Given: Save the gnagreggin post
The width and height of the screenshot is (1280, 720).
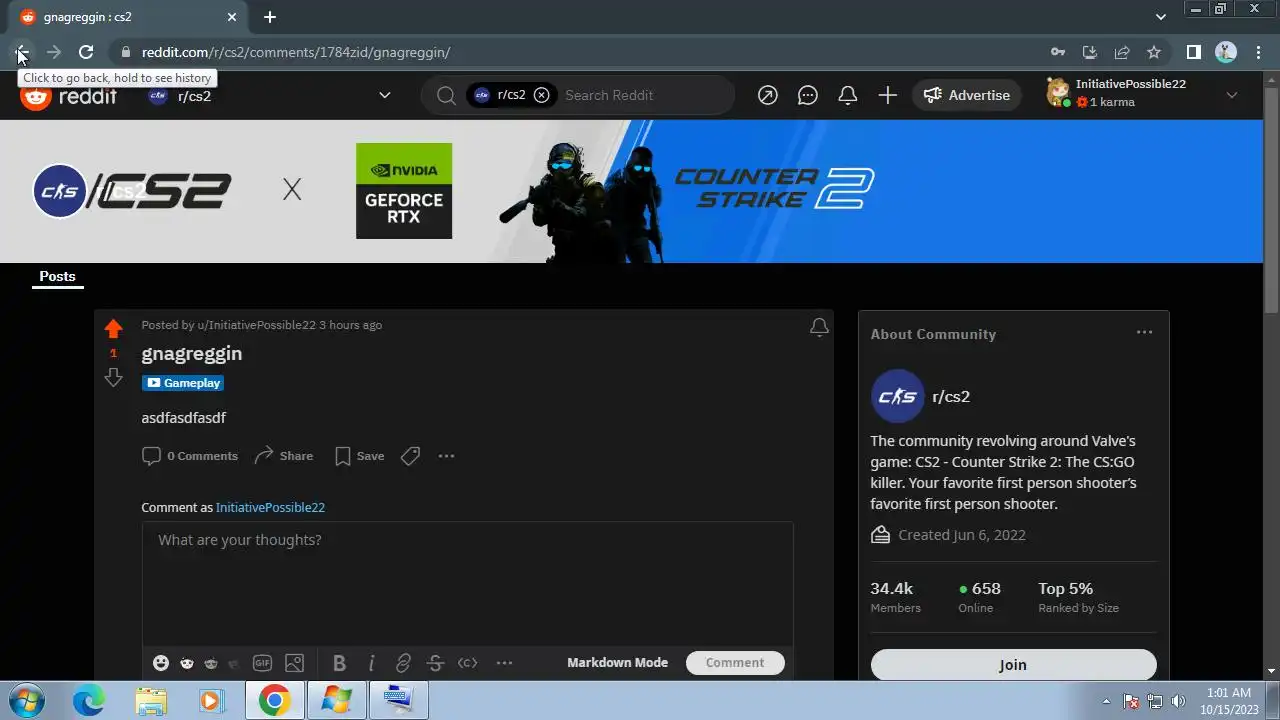Looking at the screenshot, I should click(x=359, y=456).
